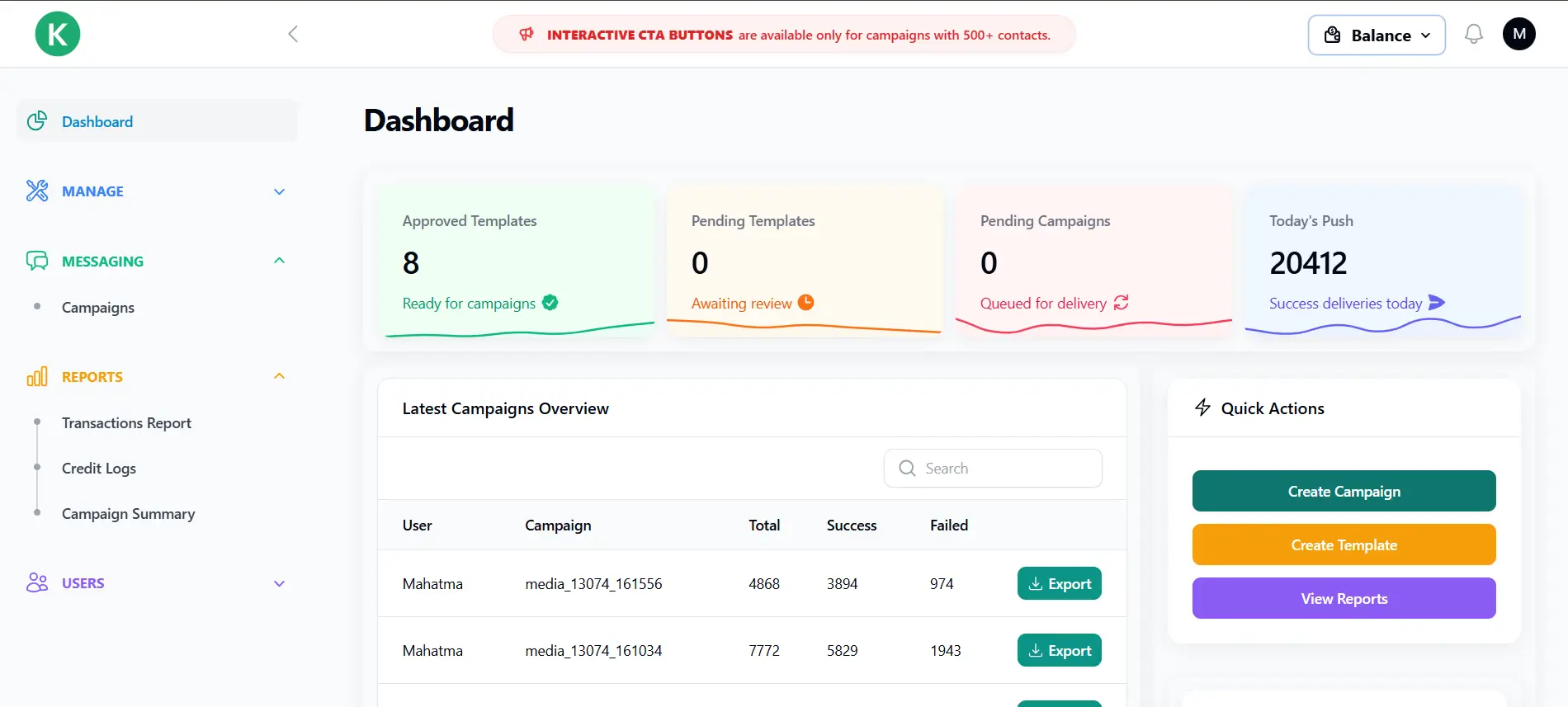Collapse the Messaging section chevron
1568x707 pixels.
click(x=279, y=261)
